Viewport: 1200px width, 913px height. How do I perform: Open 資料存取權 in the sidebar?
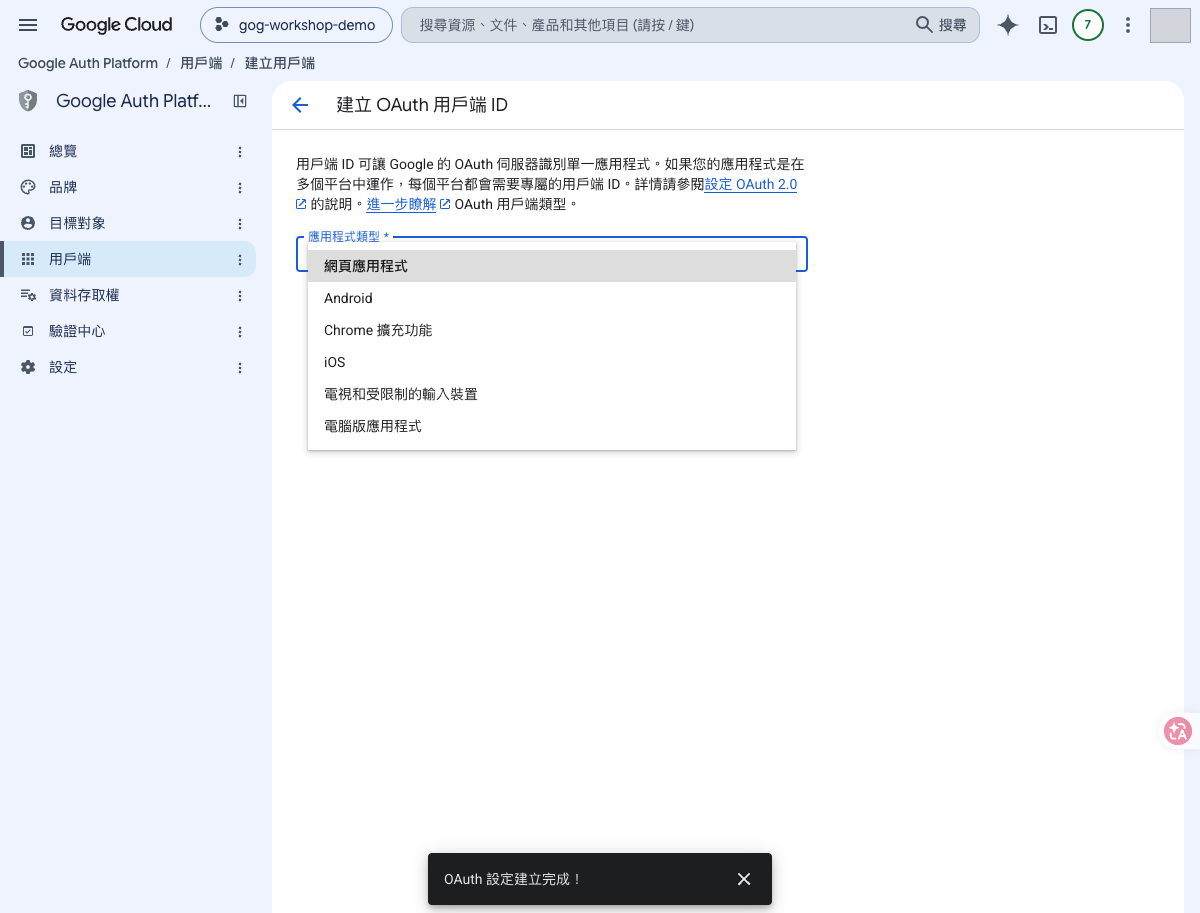[128, 295]
